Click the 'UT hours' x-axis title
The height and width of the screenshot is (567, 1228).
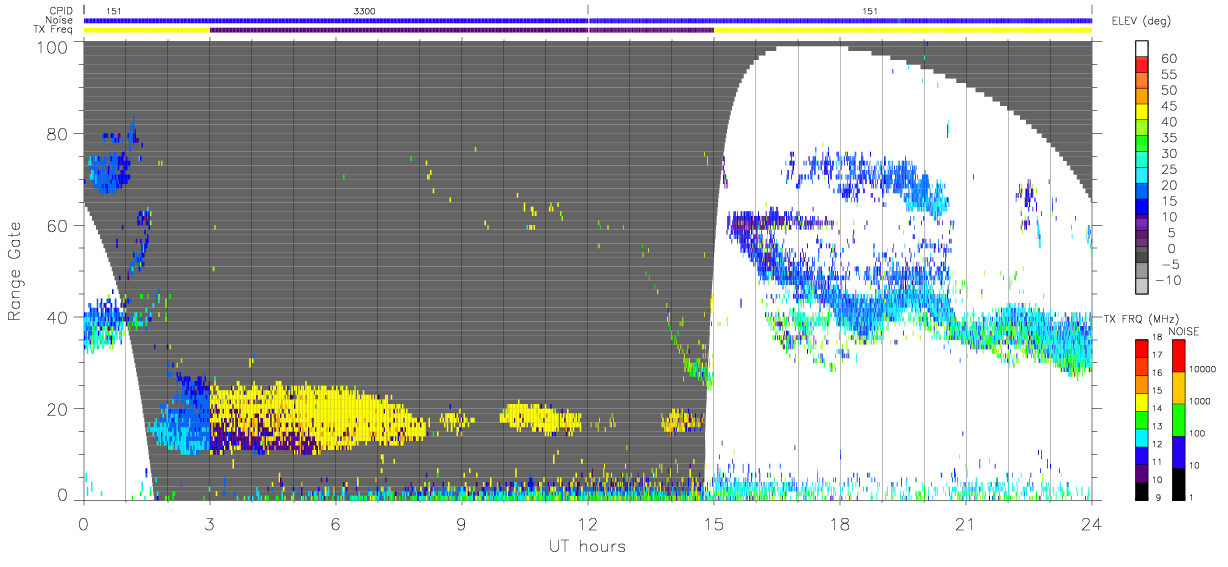point(587,546)
